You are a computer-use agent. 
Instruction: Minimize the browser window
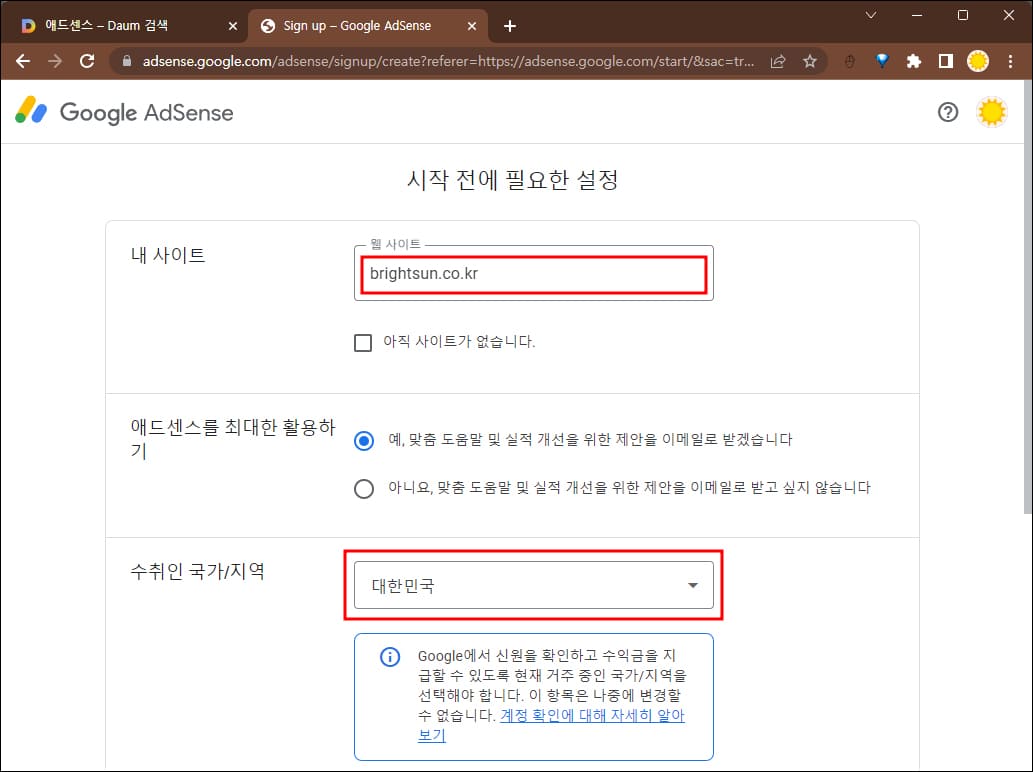(917, 14)
